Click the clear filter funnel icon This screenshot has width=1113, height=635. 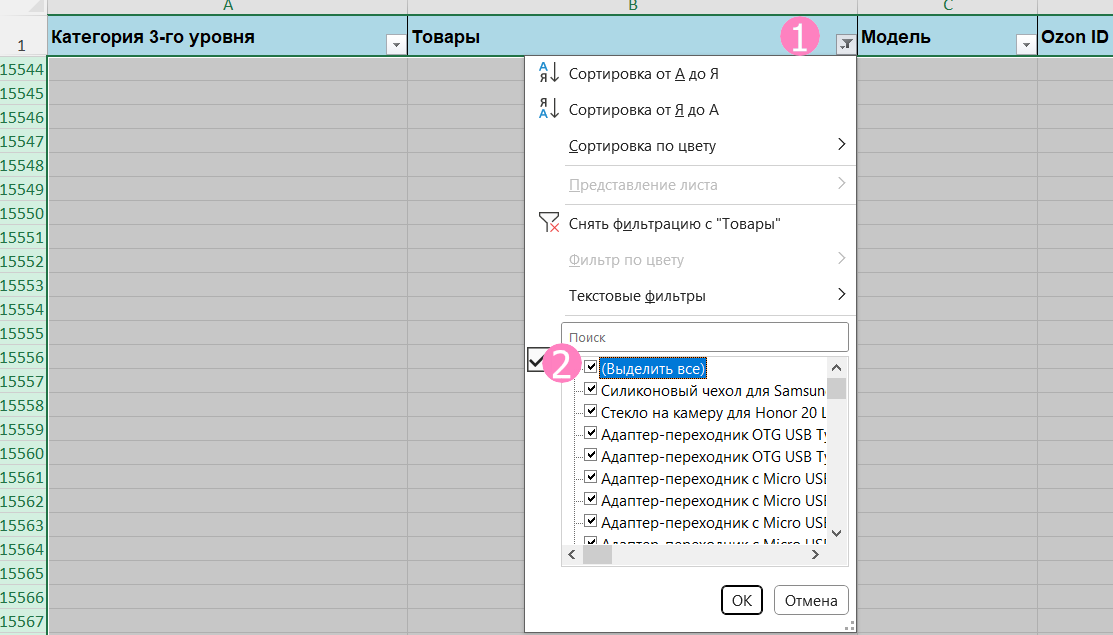coord(549,223)
